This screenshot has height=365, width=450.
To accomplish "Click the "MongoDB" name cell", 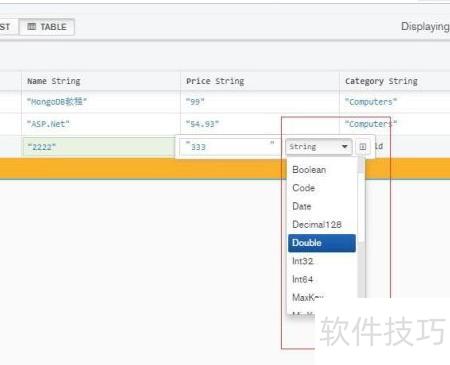I will point(101,102).
